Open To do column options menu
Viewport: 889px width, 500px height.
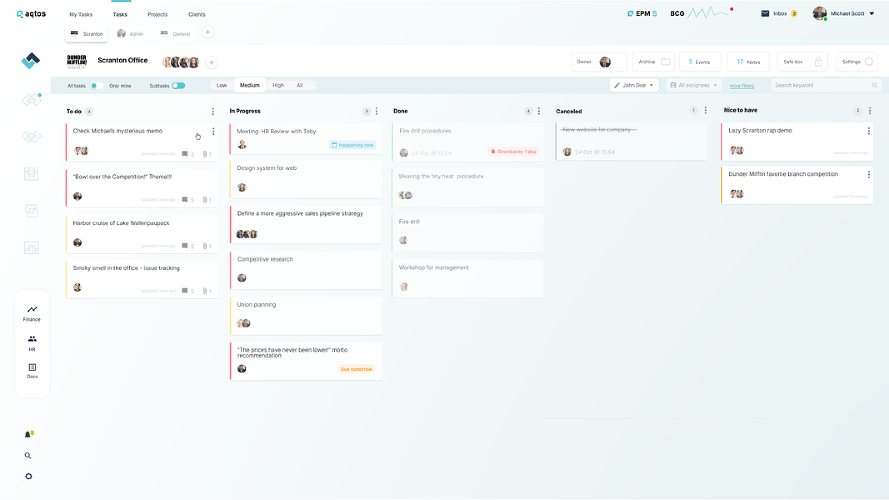click(x=213, y=112)
